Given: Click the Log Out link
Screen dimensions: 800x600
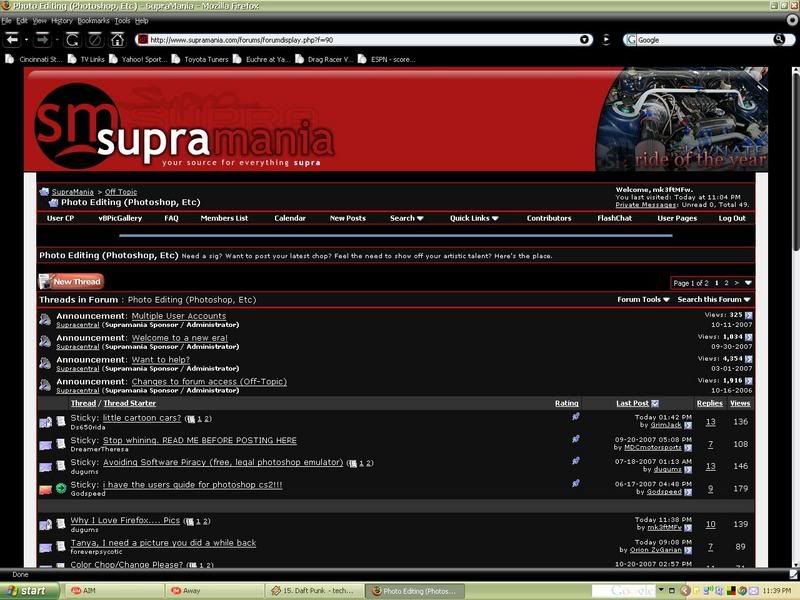Looking at the screenshot, I should (732, 218).
